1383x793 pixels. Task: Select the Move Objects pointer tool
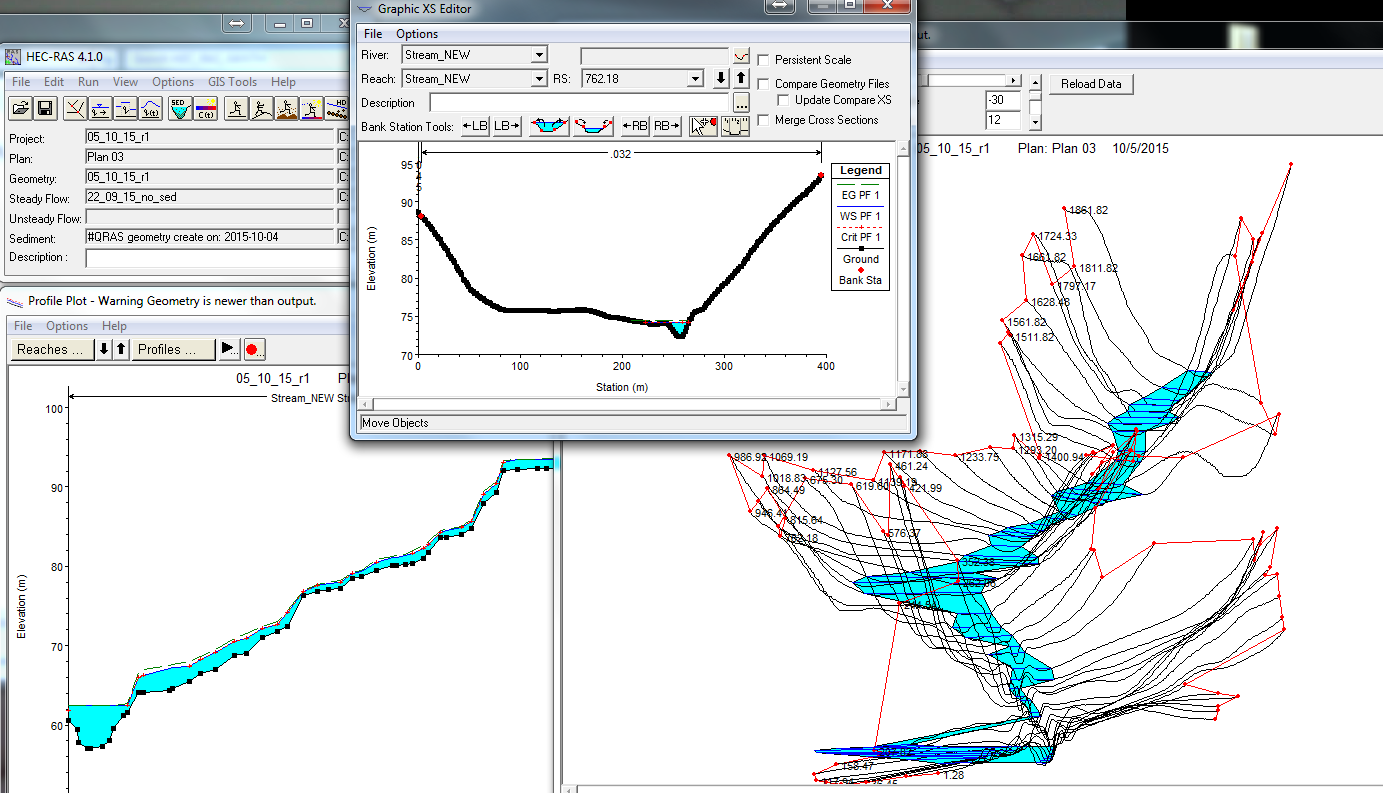click(704, 126)
